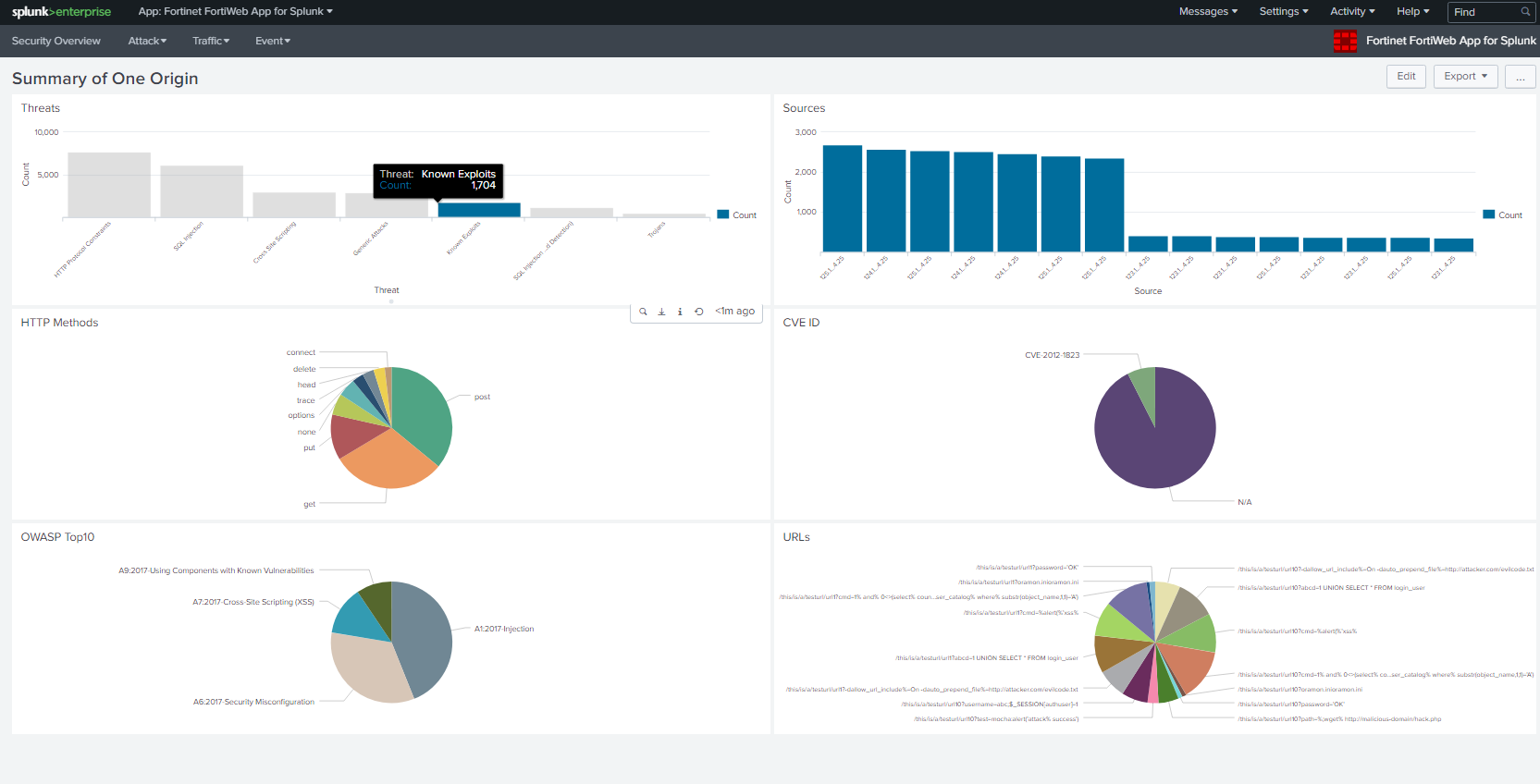Click the Edit dashboard button
The width and height of the screenshot is (1540, 784).
pos(1406,77)
